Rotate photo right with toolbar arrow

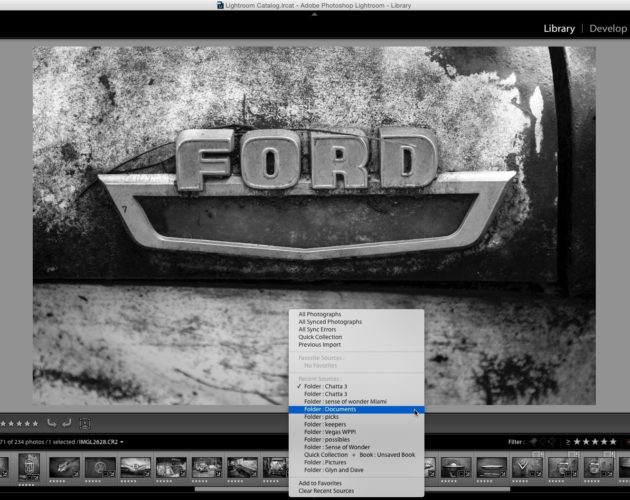[67, 423]
